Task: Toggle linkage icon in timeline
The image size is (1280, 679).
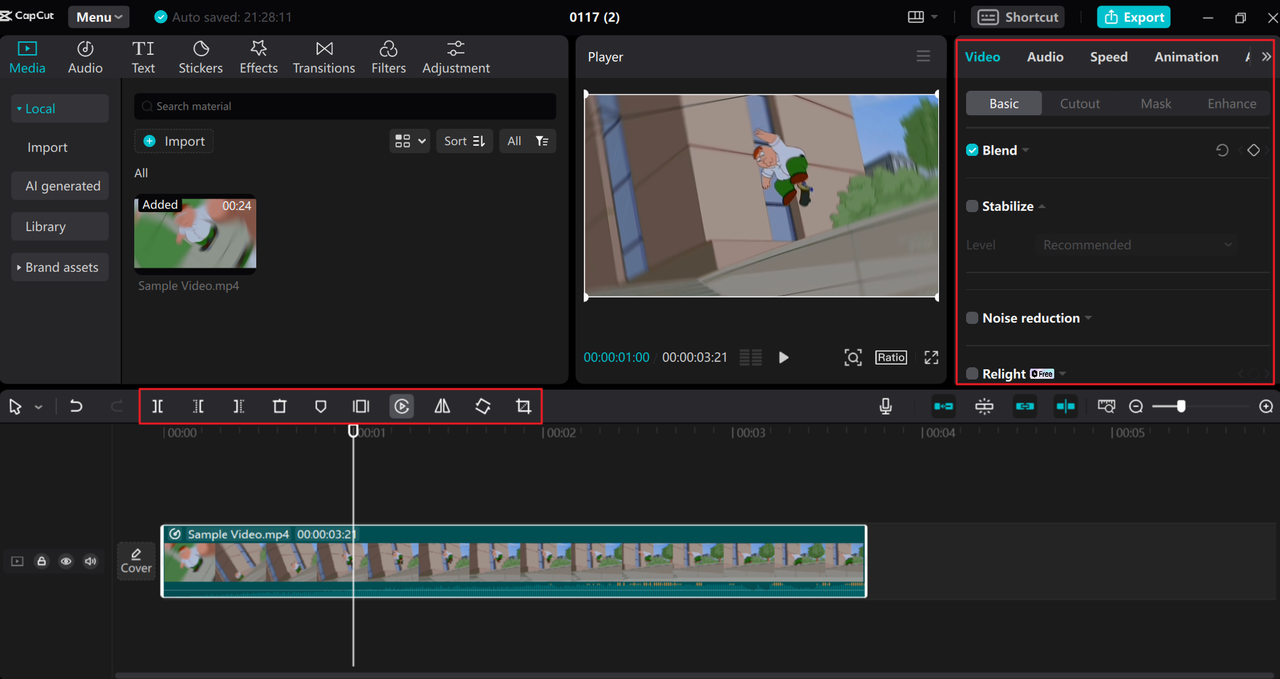Action: click(x=1024, y=406)
